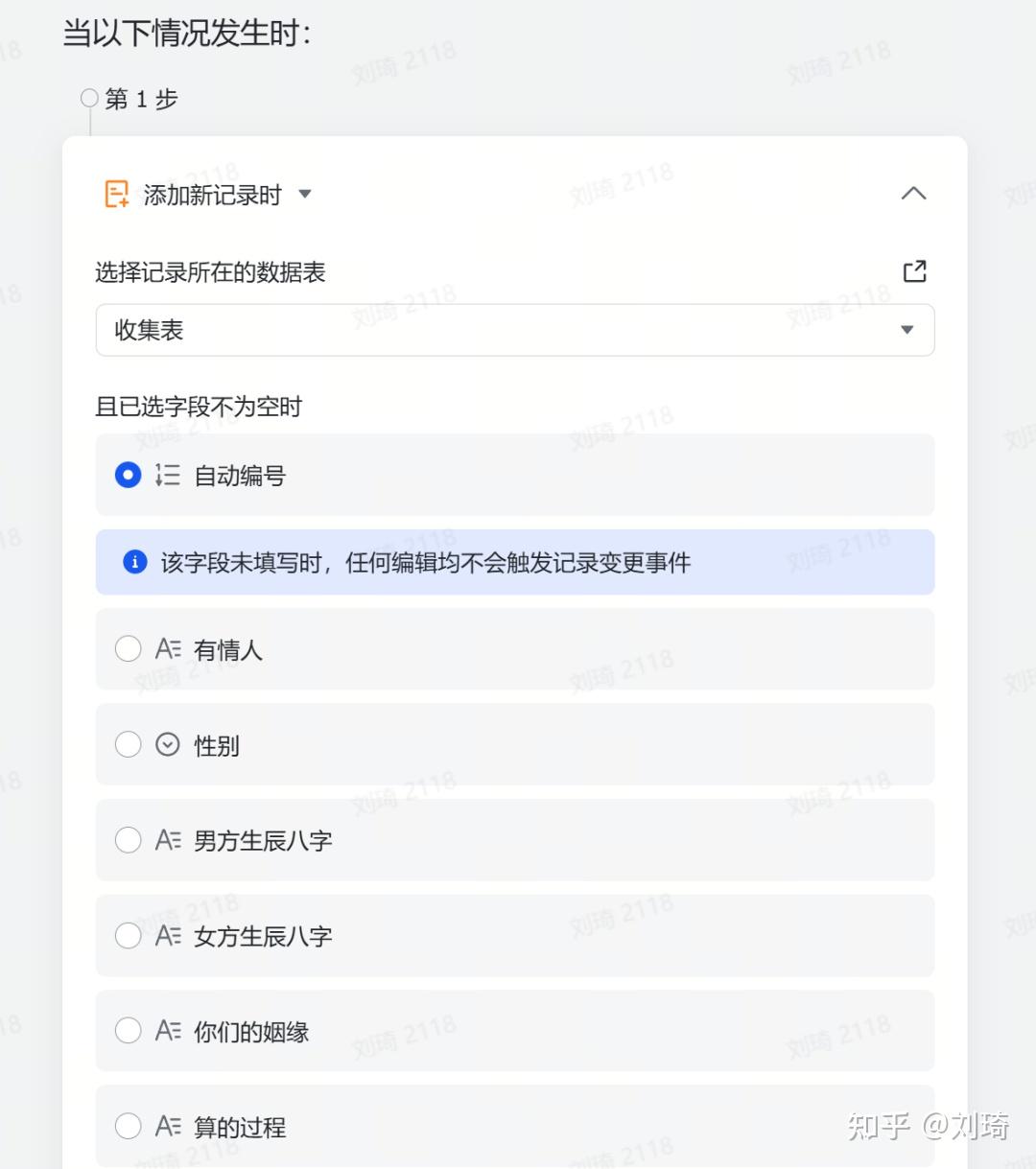
Task: Select the 男方生辰八字 radio button
Action: click(128, 840)
